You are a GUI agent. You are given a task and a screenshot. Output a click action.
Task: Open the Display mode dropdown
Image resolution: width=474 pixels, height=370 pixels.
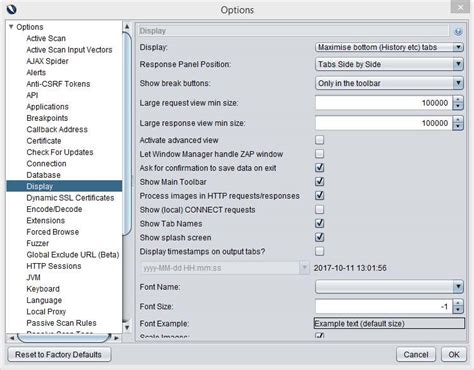389,47
